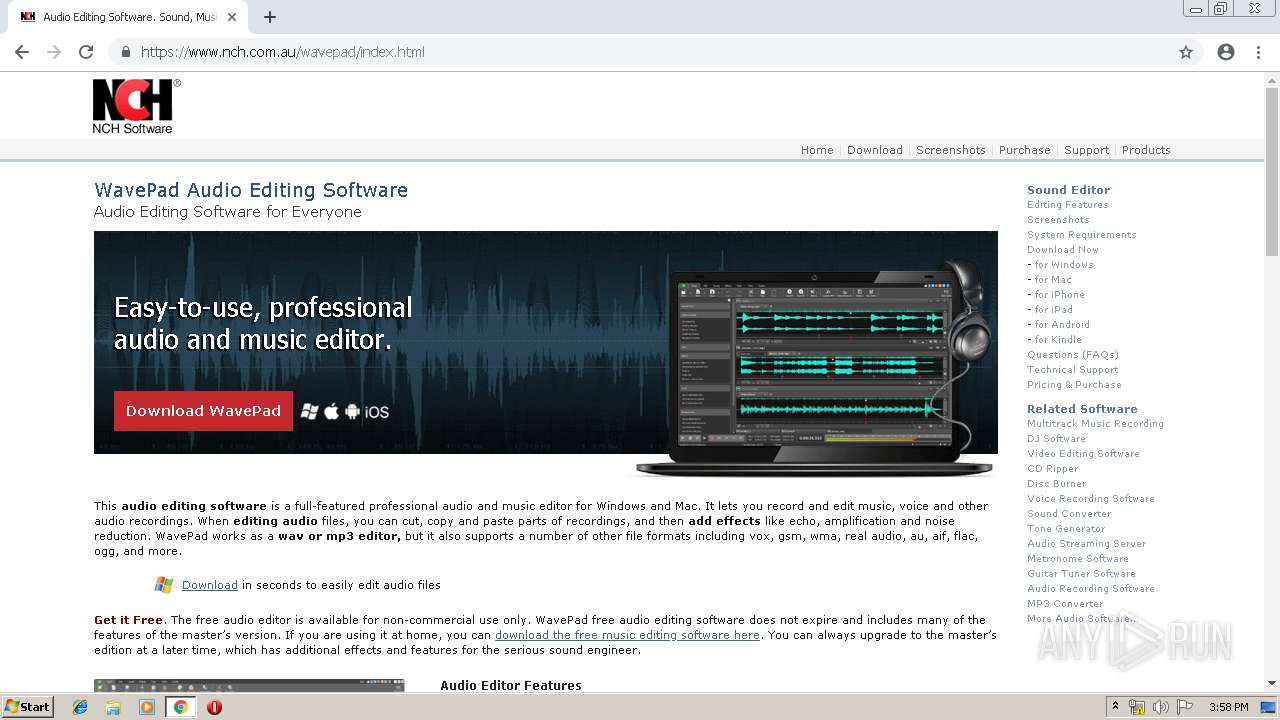Click the red Download WavePad button

point(203,411)
